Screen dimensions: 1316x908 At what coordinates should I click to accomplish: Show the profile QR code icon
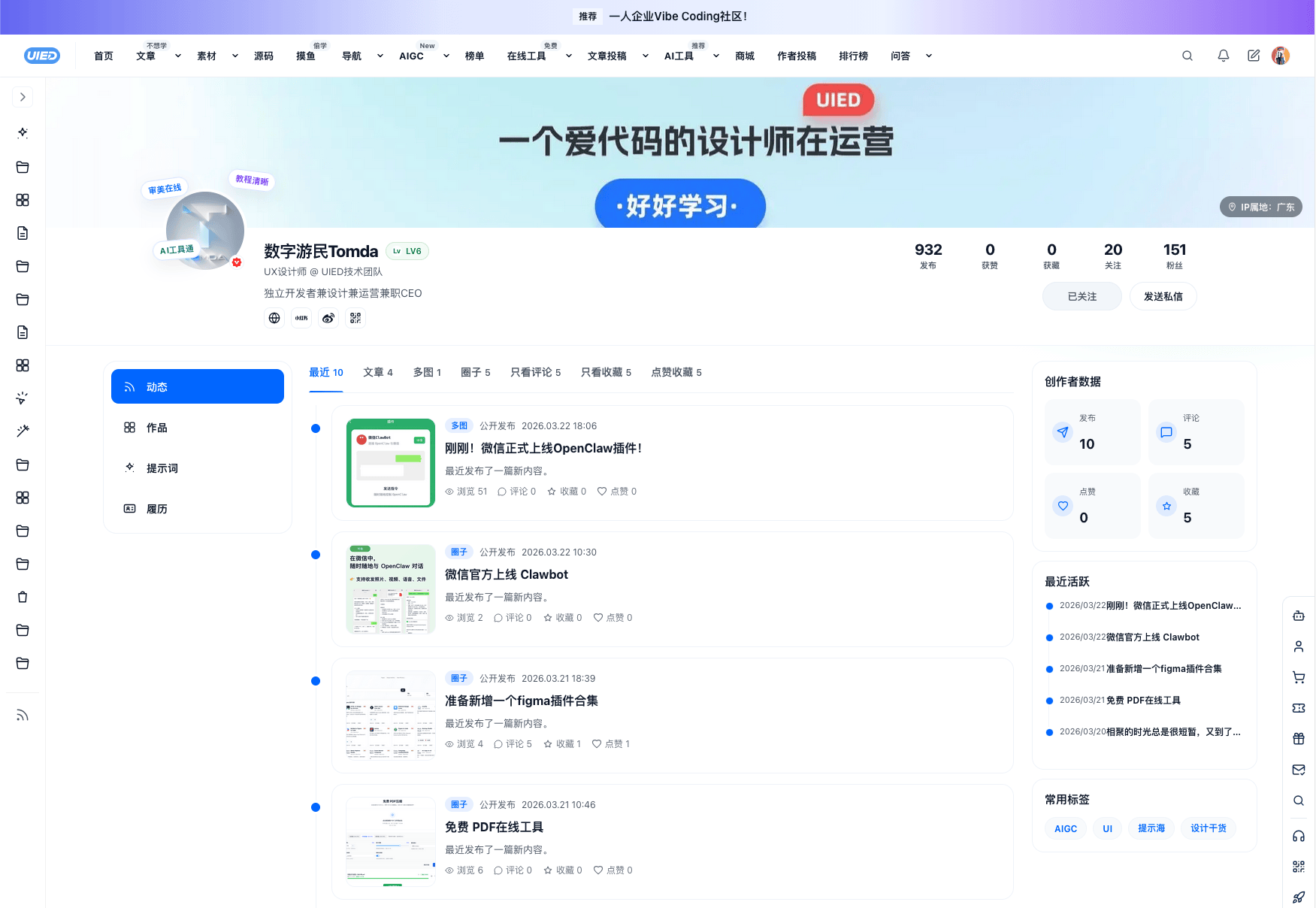click(x=355, y=318)
